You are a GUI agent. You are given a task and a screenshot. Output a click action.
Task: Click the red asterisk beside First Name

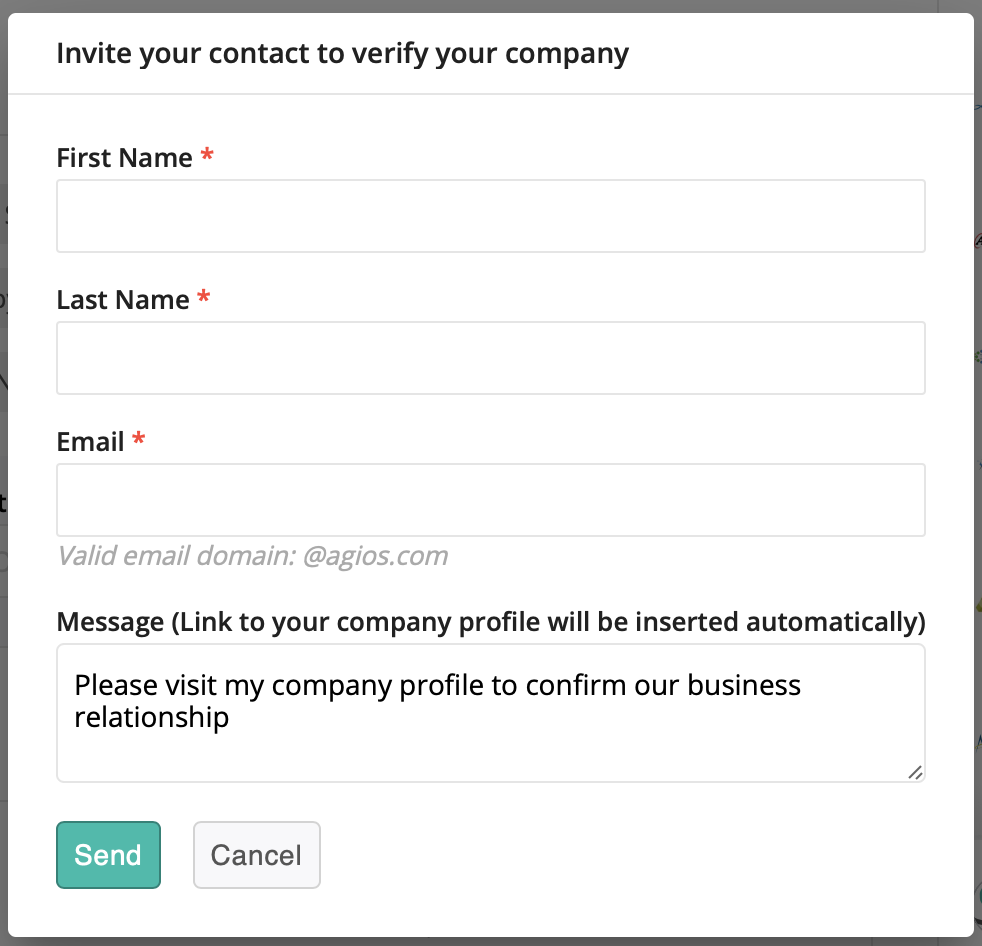[x=207, y=157]
